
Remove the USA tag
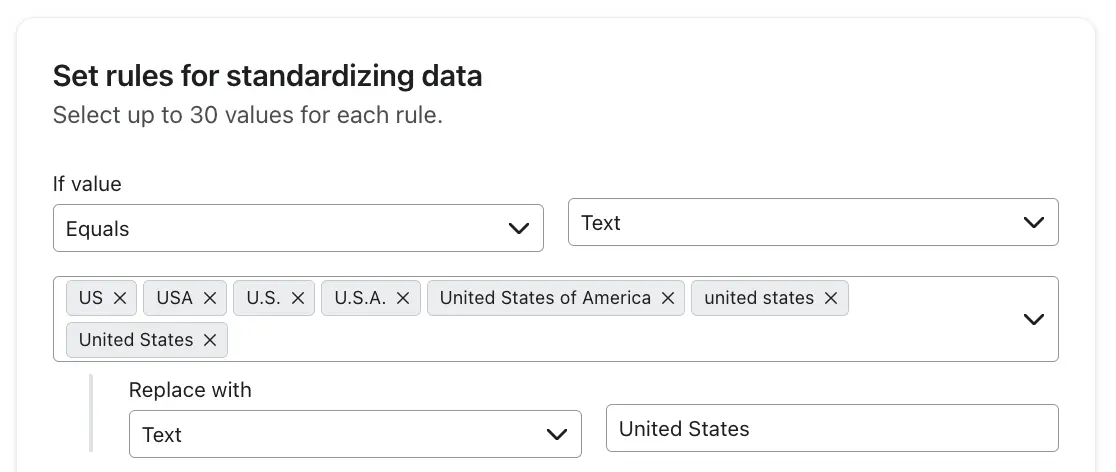[x=210, y=298]
